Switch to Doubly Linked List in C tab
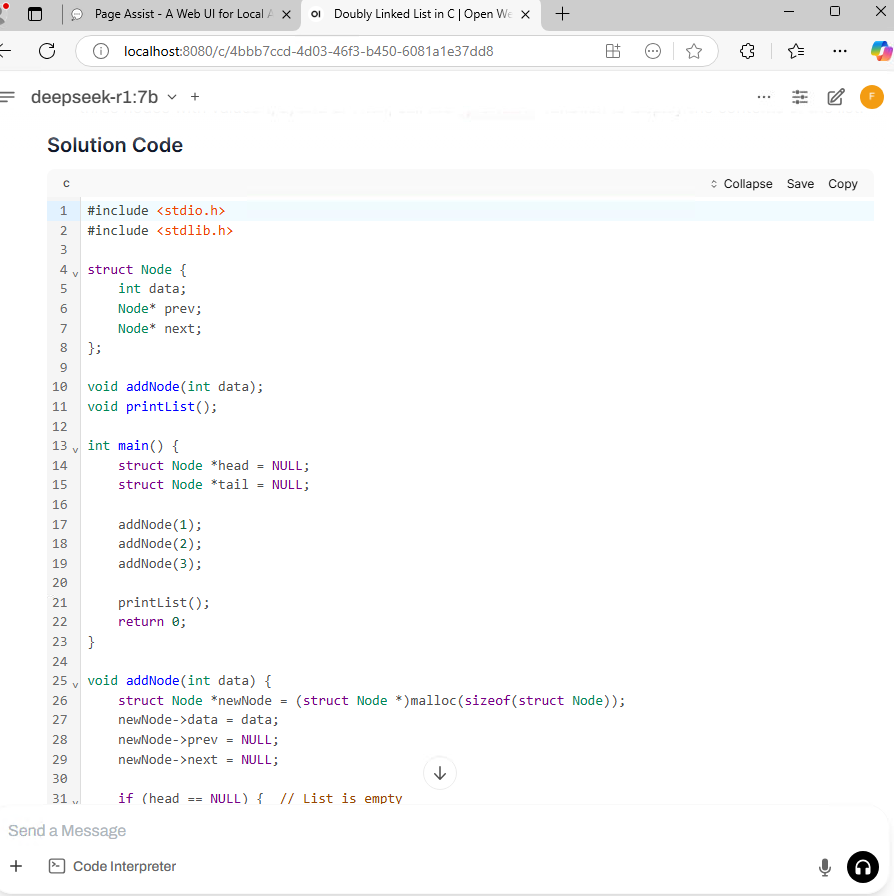The image size is (894, 896). tap(421, 14)
